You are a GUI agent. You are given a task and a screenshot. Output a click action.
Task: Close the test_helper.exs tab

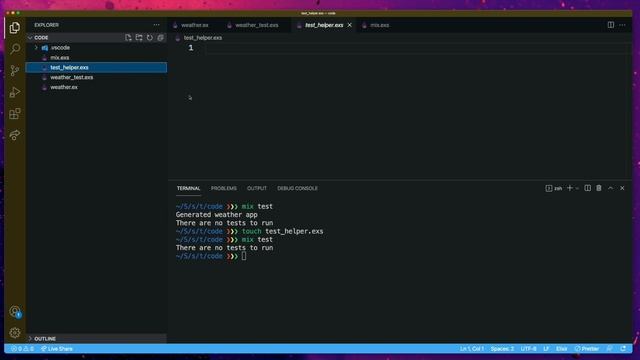click(349, 25)
